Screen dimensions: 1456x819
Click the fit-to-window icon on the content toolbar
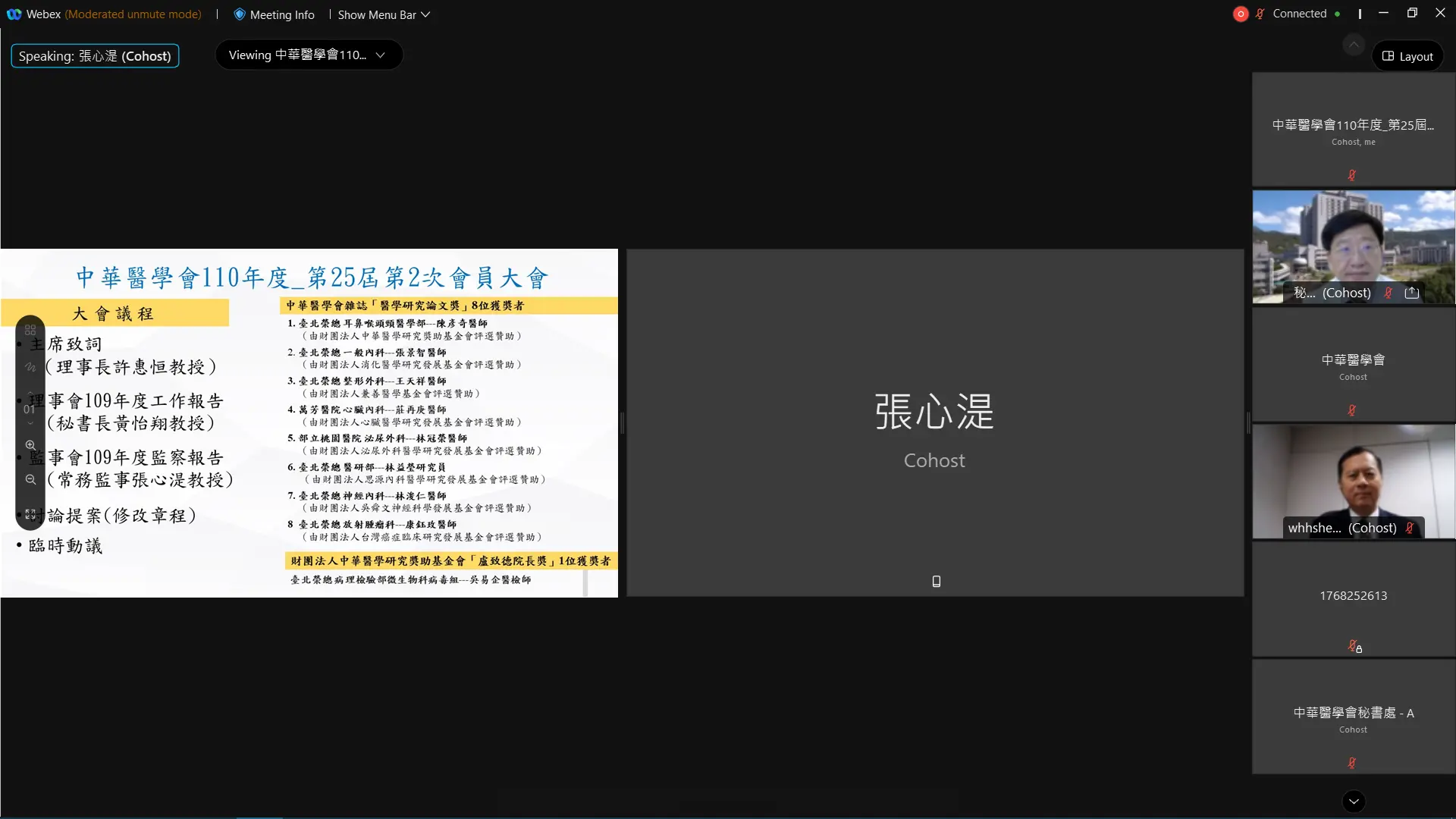[x=30, y=514]
